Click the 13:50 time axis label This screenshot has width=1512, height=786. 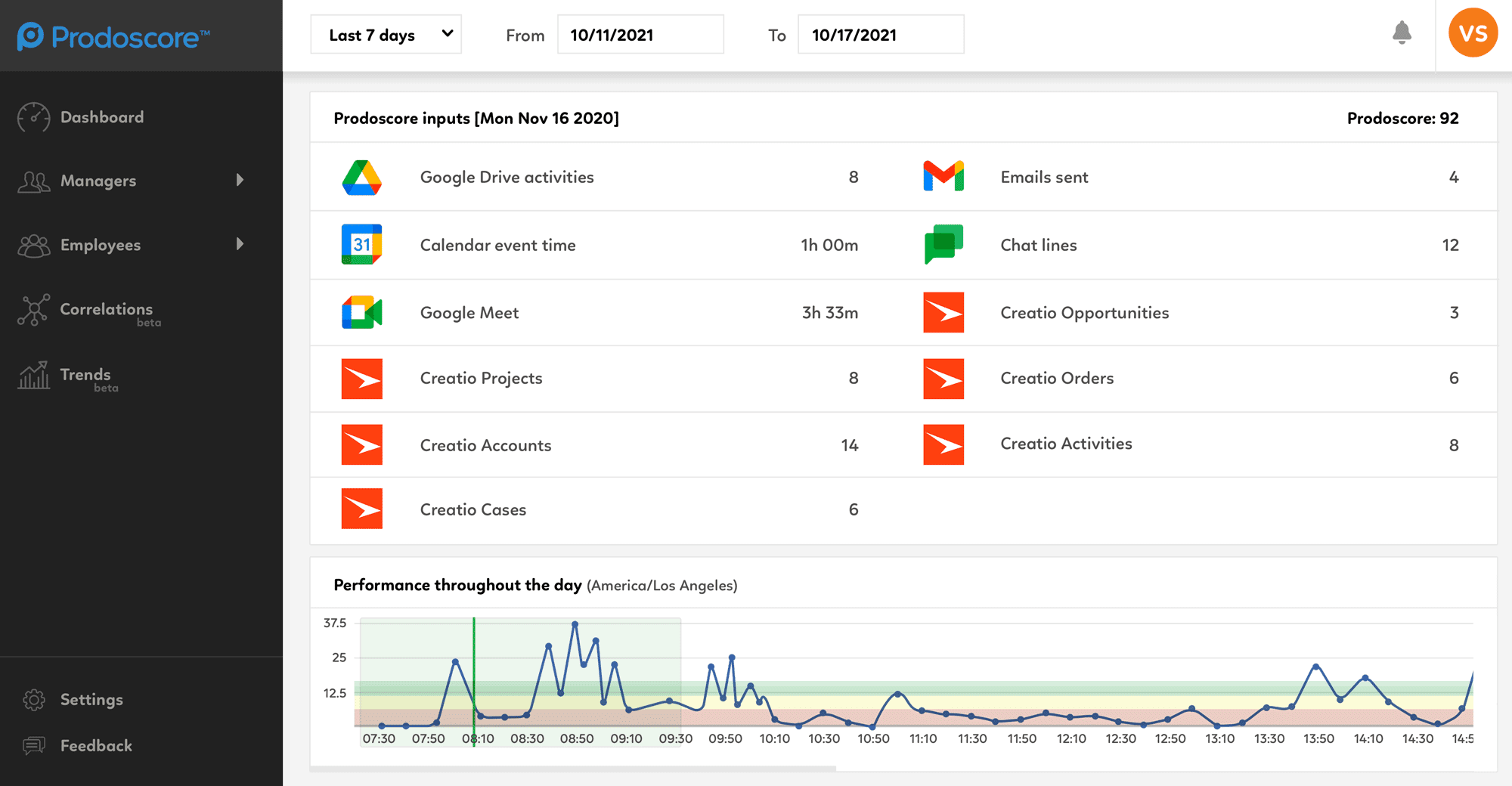click(1318, 738)
